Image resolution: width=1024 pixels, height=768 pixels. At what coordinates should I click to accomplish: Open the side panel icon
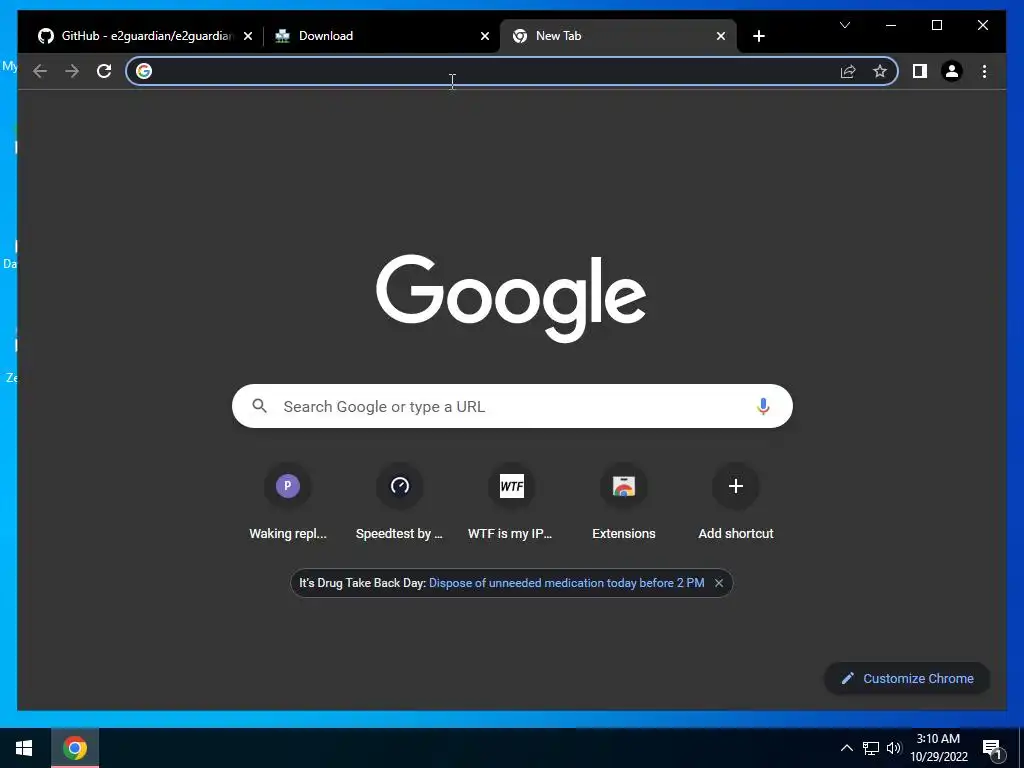[920, 71]
